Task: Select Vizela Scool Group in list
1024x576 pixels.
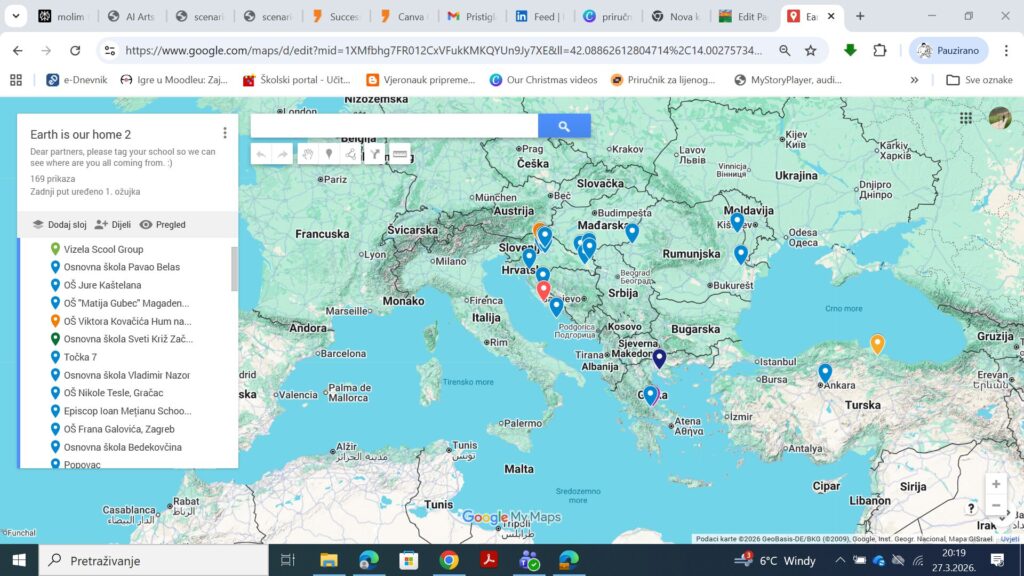Action: pos(103,249)
